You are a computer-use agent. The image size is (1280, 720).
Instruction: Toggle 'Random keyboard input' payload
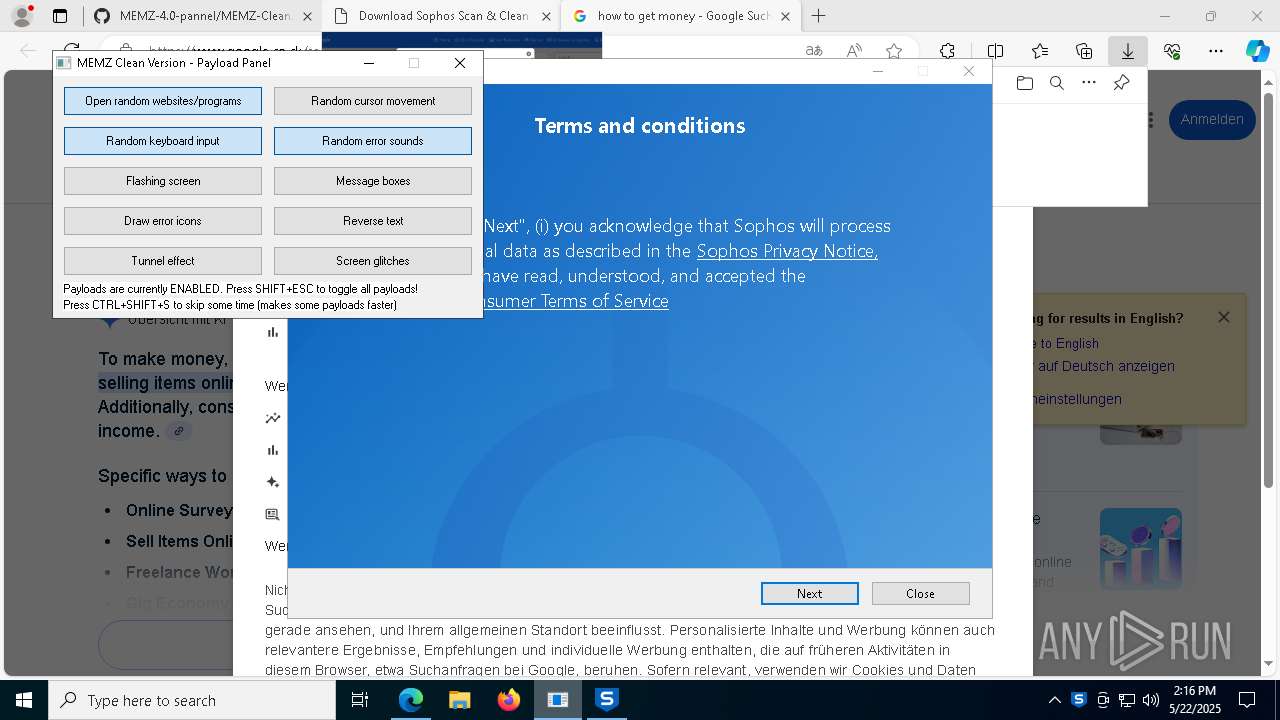pyautogui.click(x=163, y=141)
